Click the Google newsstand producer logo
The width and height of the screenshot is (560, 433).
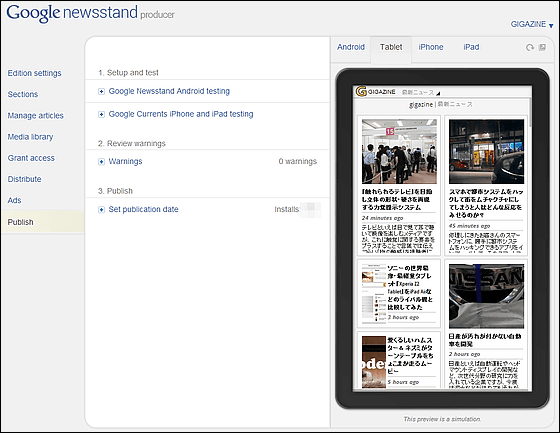[91, 13]
